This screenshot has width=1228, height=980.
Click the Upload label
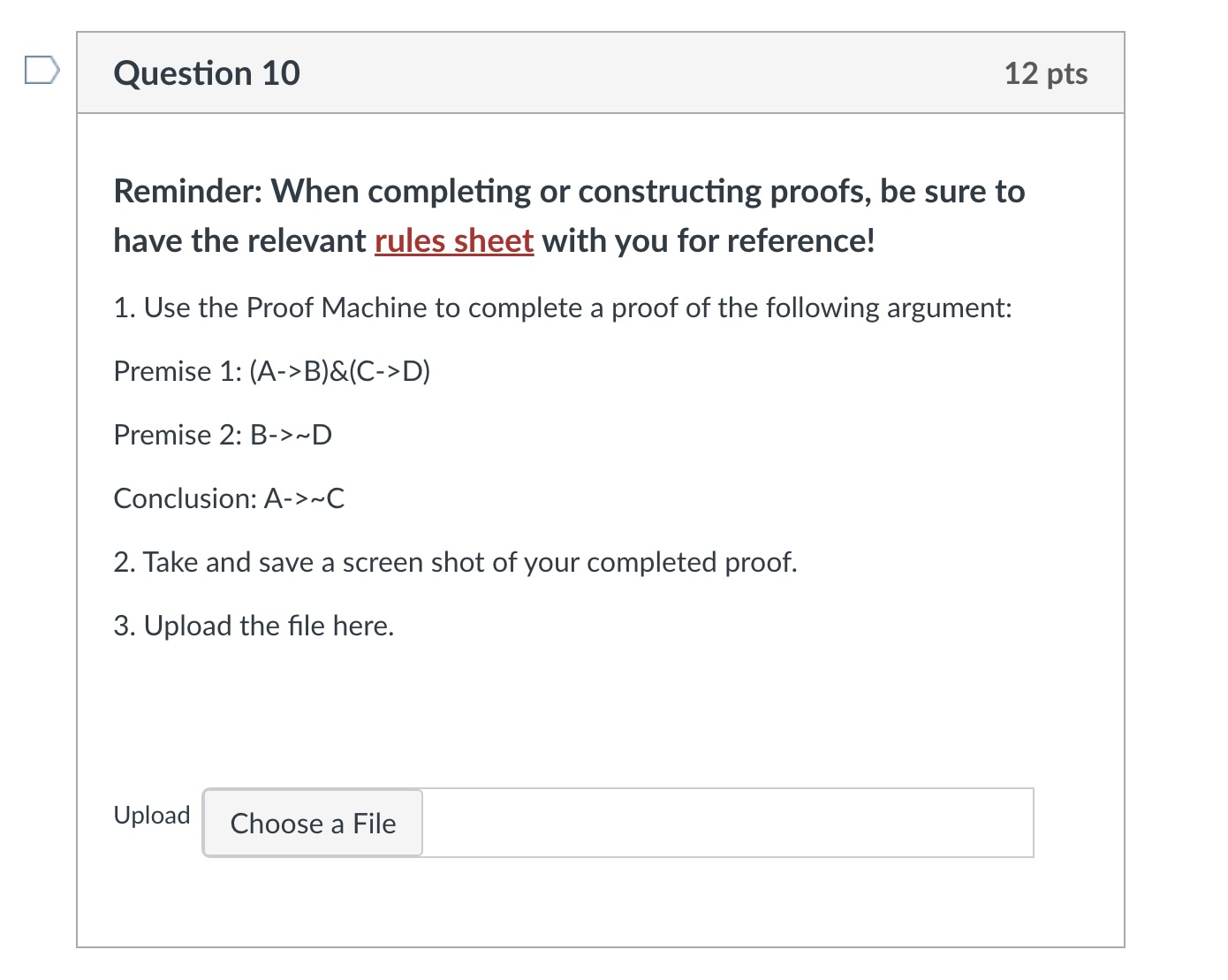[152, 815]
